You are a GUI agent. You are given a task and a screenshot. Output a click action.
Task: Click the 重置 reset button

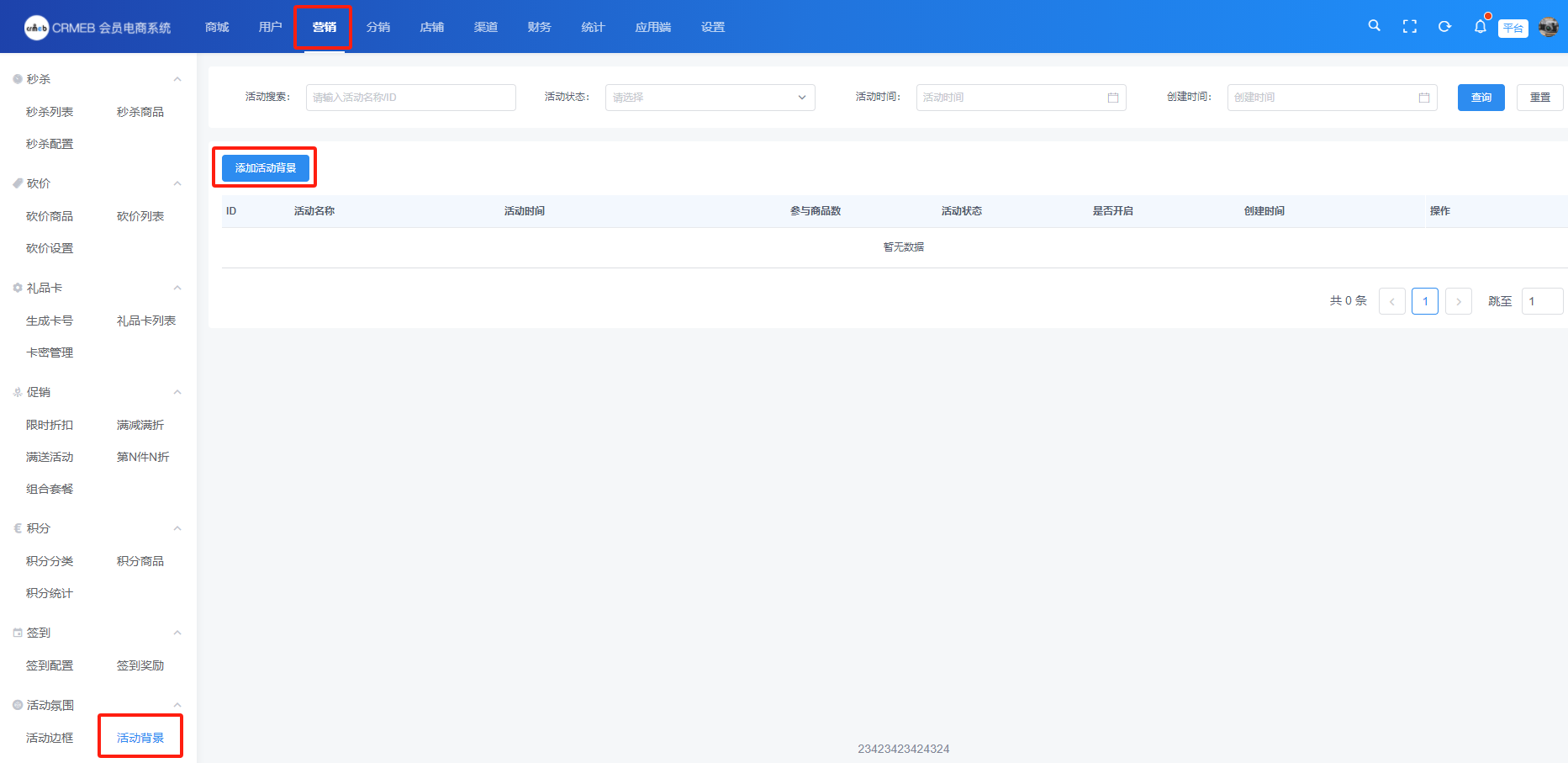(x=1539, y=98)
